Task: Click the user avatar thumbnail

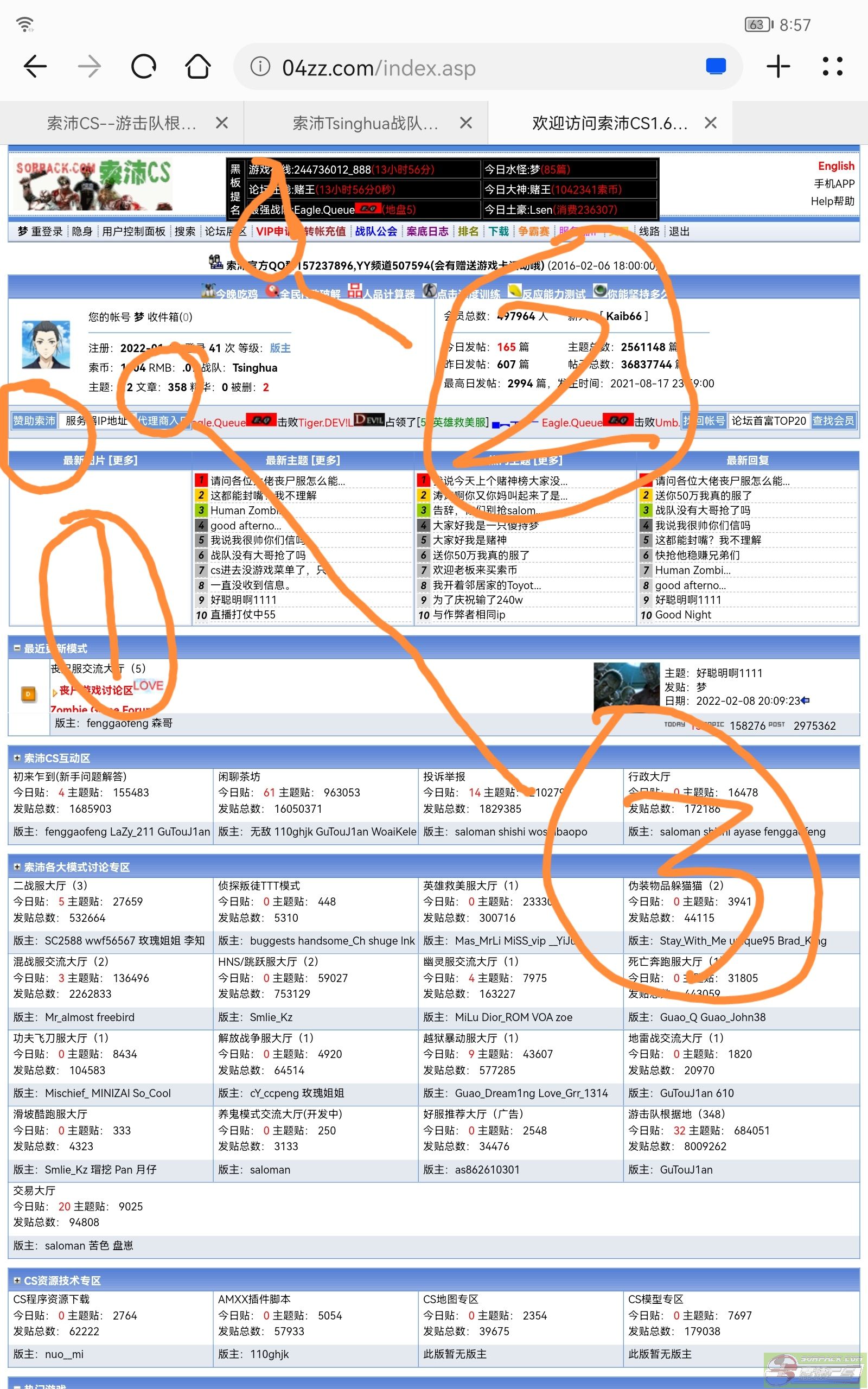Action: pyautogui.click(x=46, y=345)
